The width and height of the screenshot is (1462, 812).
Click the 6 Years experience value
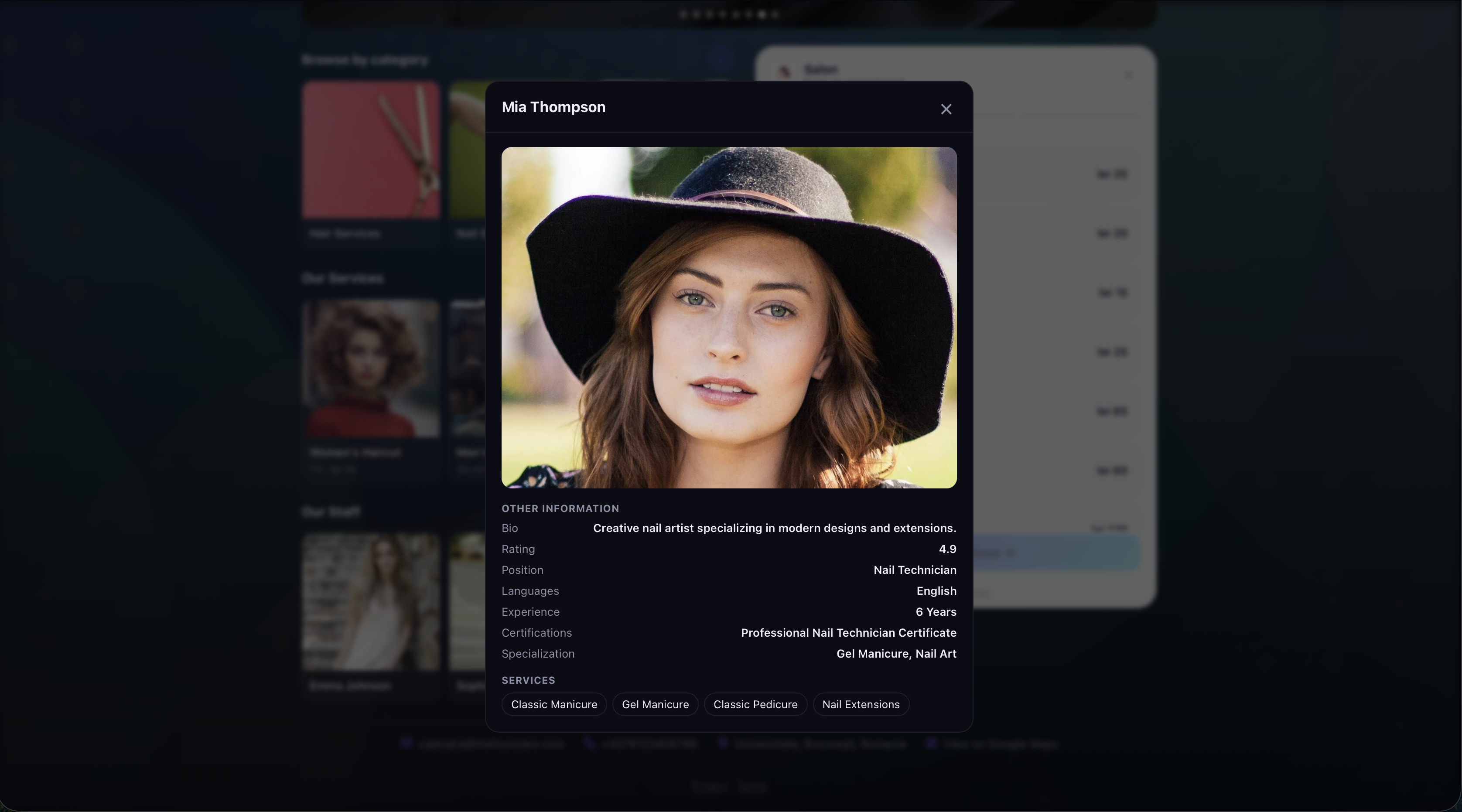[x=935, y=612]
